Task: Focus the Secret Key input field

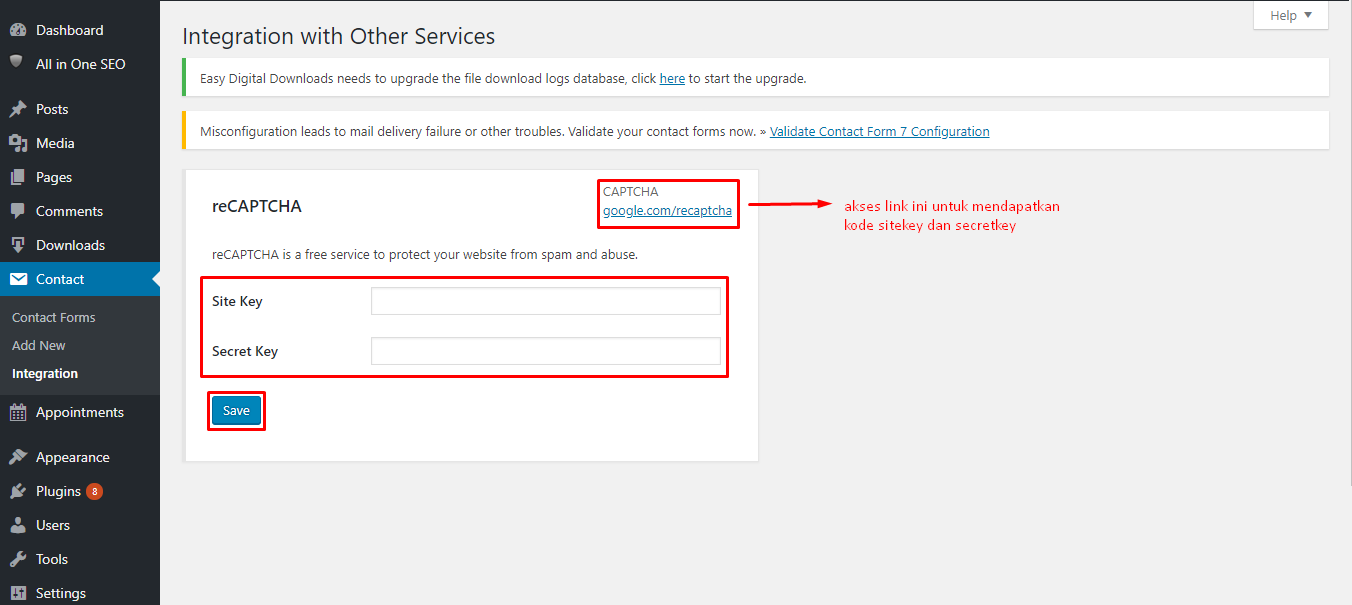Action: coord(545,351)
